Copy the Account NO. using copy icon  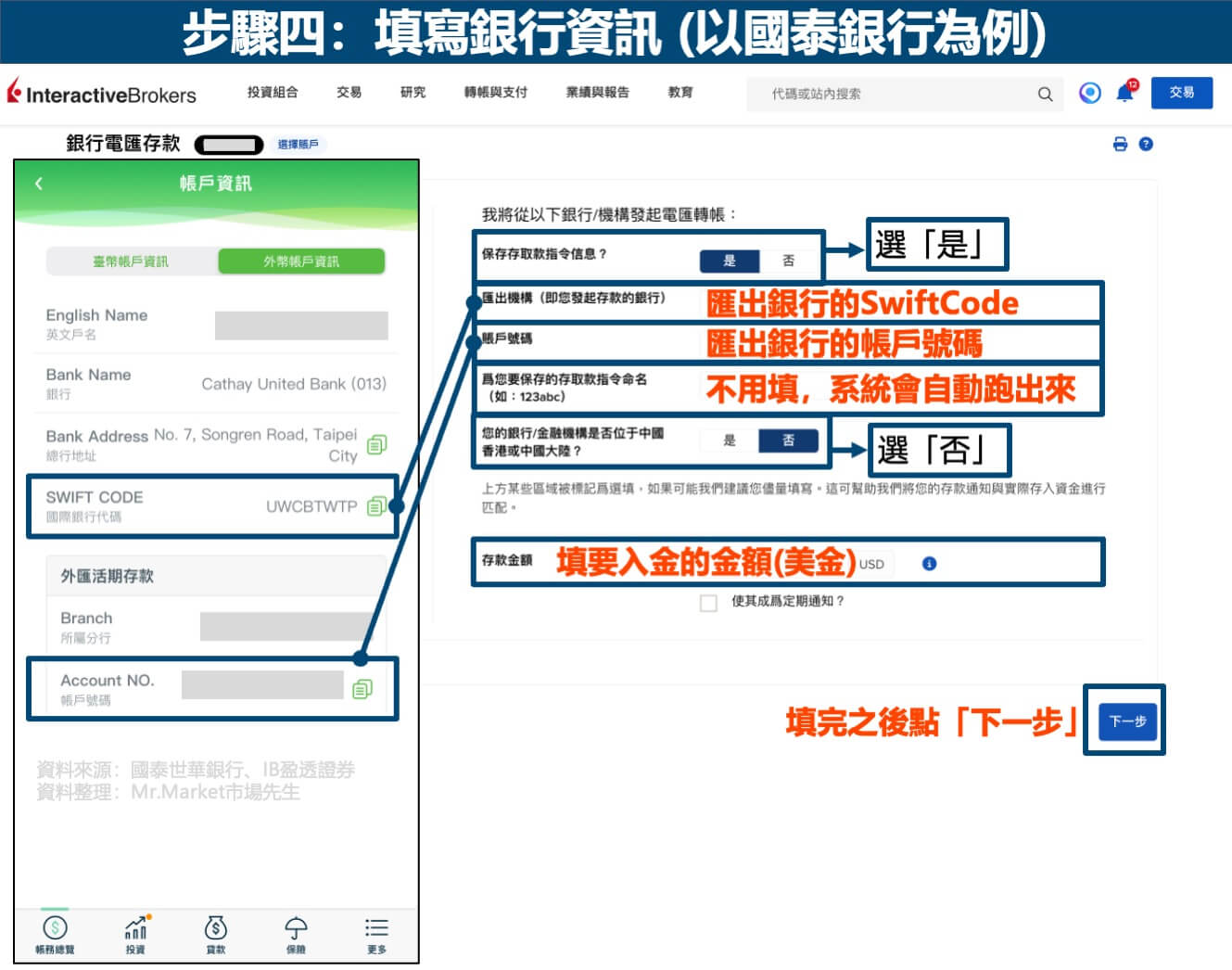[362, 688]
